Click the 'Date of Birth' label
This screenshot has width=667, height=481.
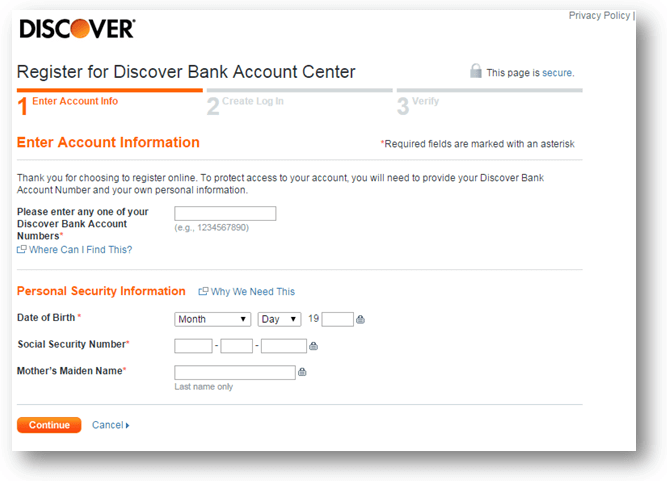[46, 318]
